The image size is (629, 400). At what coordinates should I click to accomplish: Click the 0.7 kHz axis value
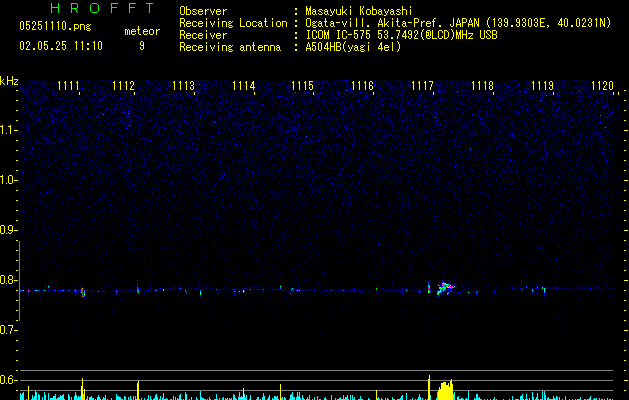(x=8, y=330)
